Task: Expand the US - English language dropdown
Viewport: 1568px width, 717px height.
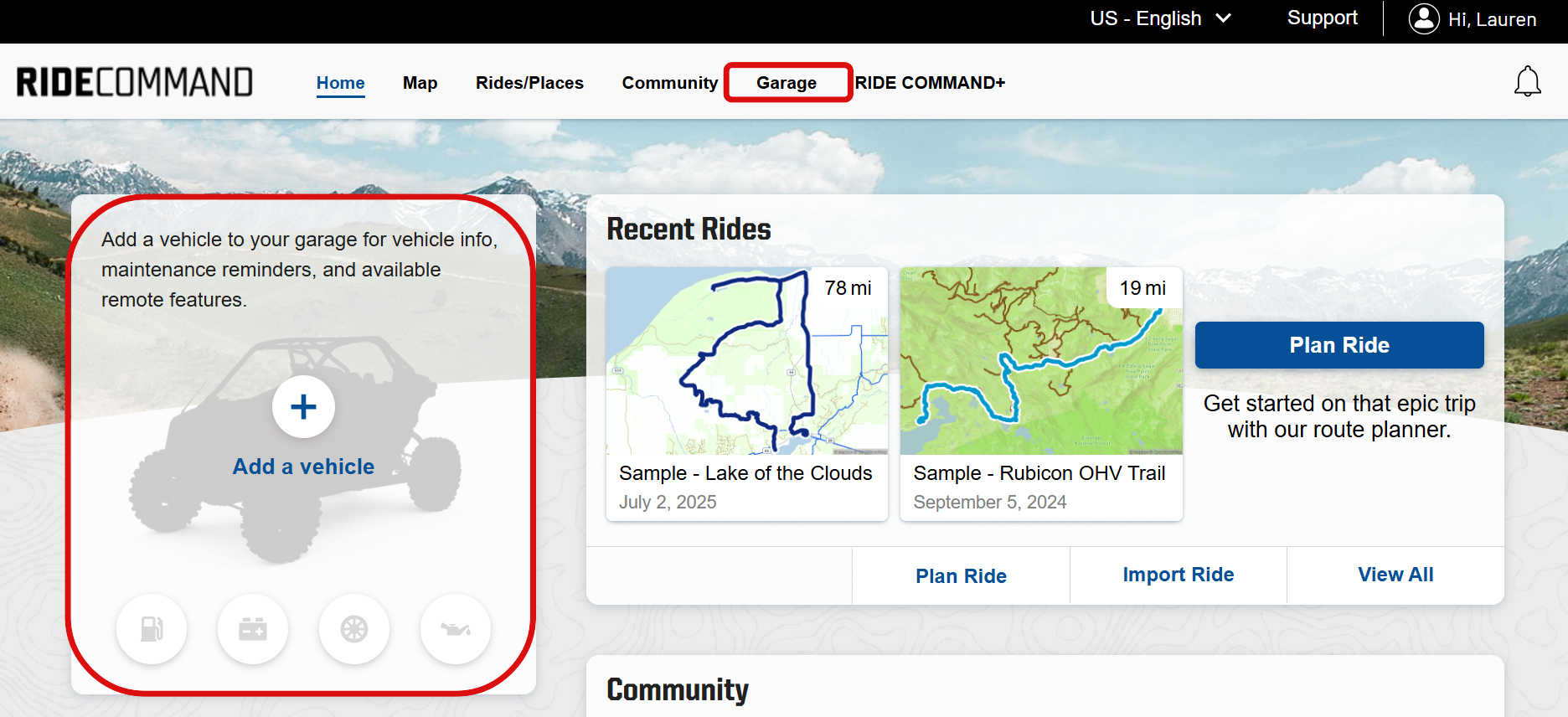Action: pos(1160,18)
